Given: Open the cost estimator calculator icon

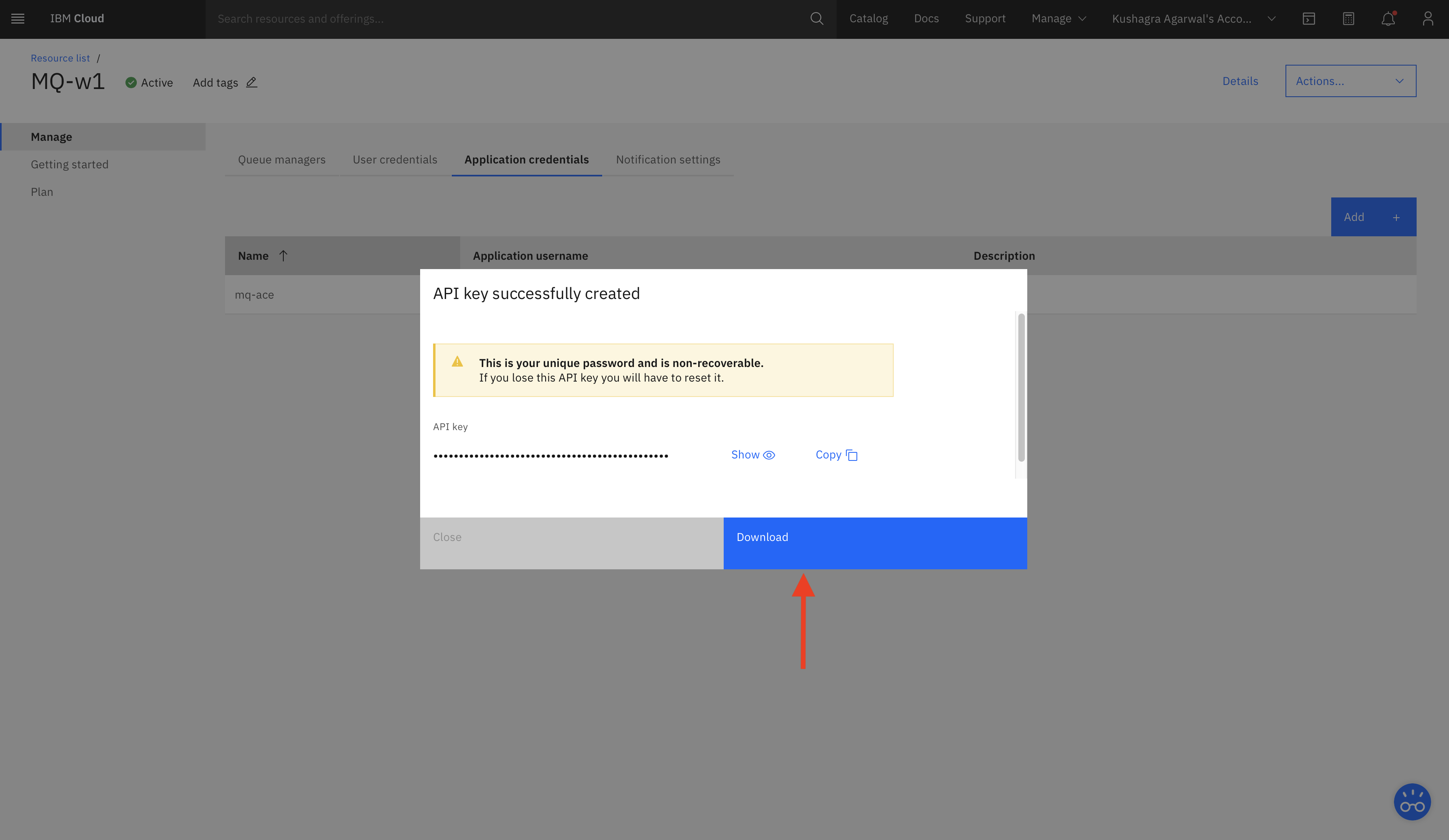Looking at the screenshot, I should [1348, 18].
